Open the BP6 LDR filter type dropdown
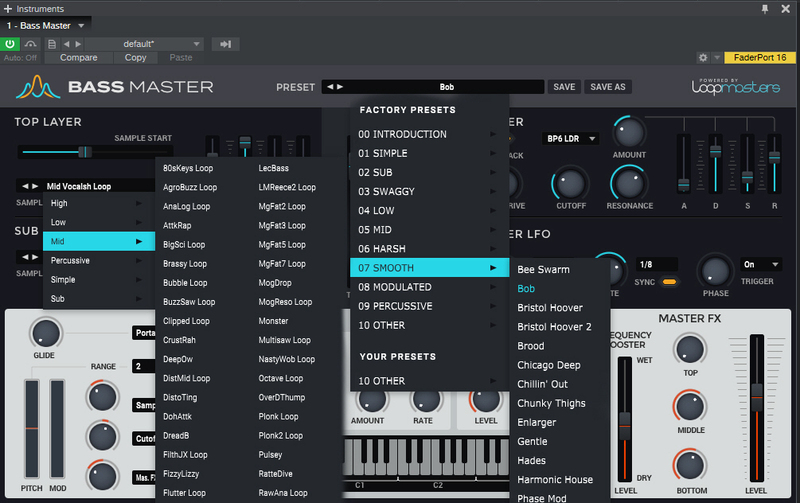 tap(572, 138)
